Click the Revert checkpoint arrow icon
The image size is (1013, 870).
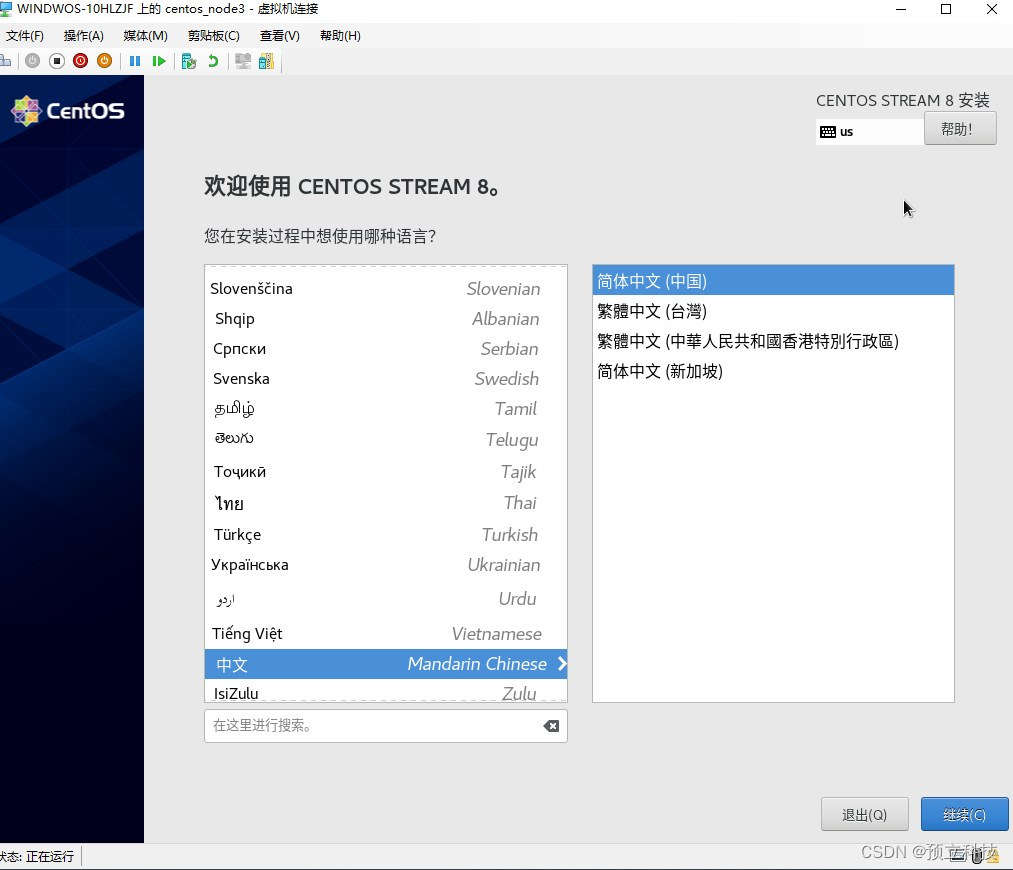click(x=212, y=61)
